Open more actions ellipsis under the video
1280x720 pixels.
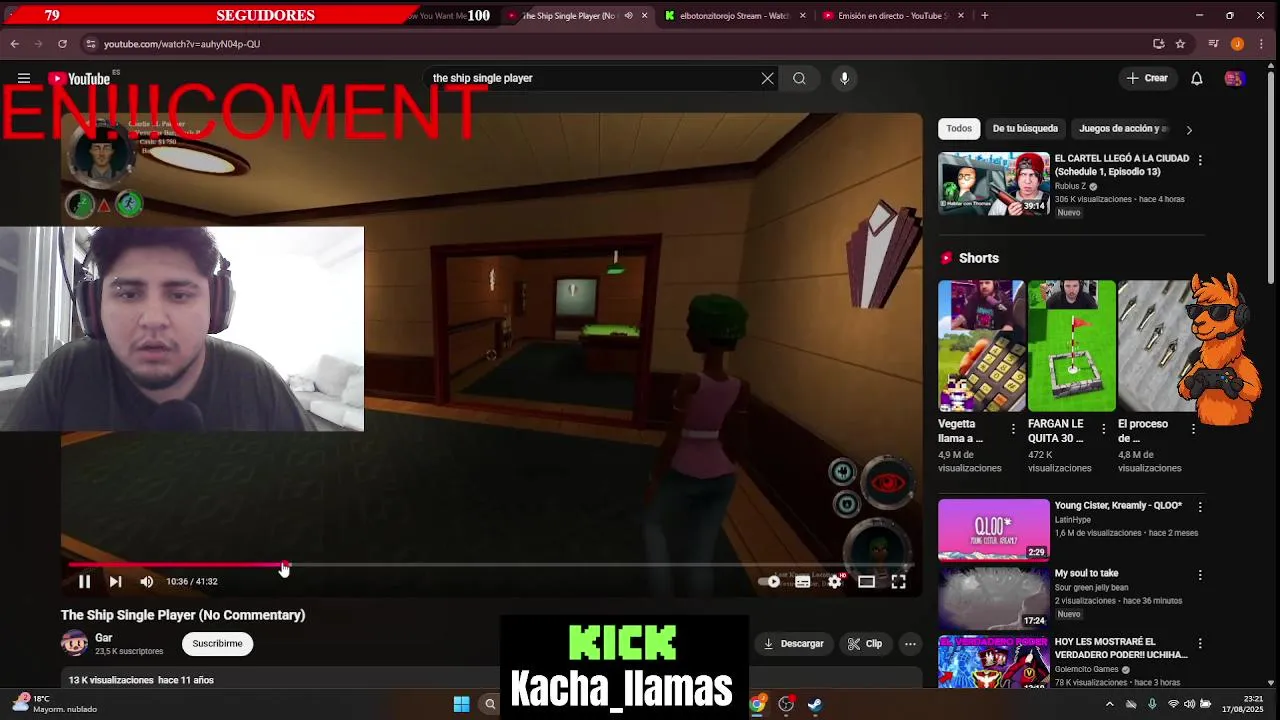910,644
